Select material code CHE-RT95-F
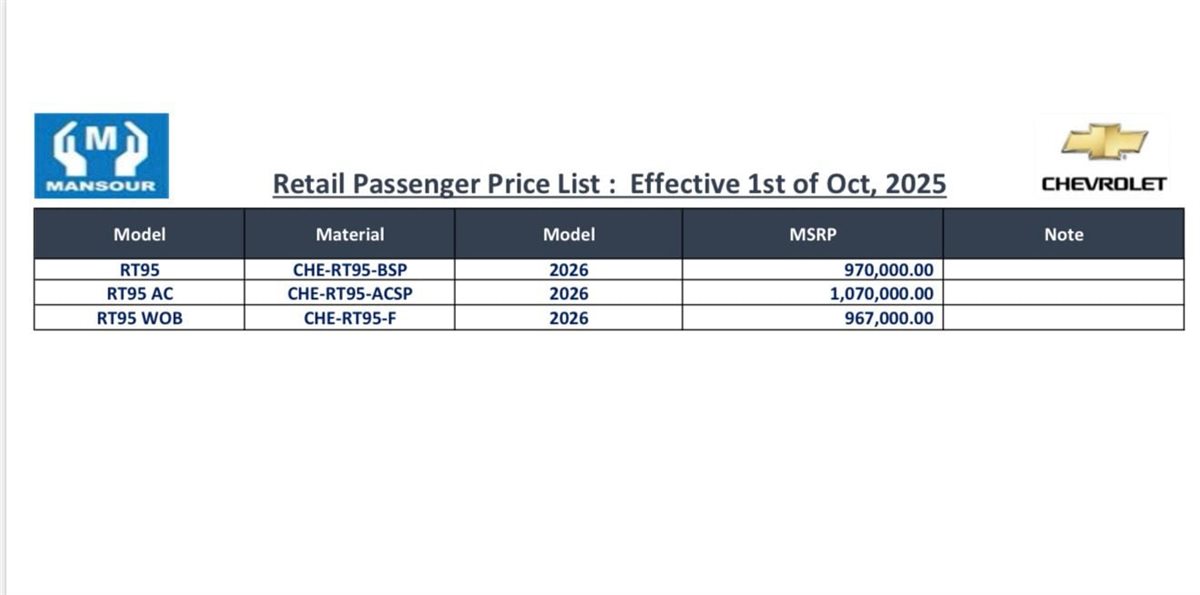Screen dimensions: 1200x595 tap(350, 318)
